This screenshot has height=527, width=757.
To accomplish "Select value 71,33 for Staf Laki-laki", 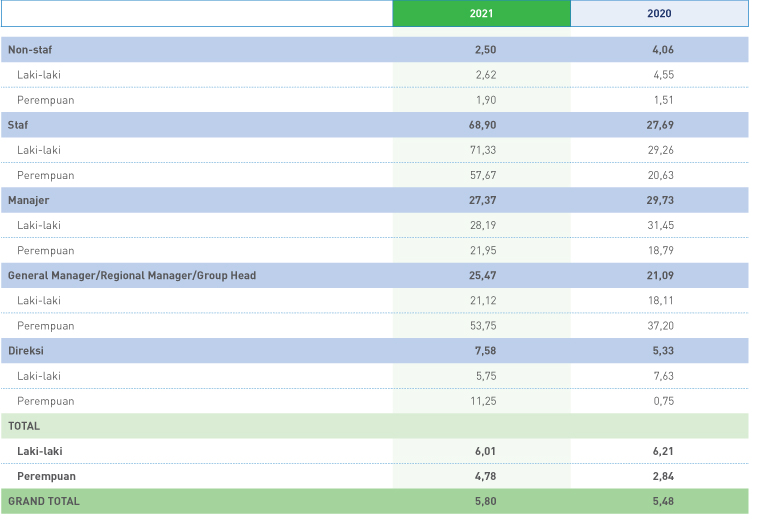I will tap(483, 150).
